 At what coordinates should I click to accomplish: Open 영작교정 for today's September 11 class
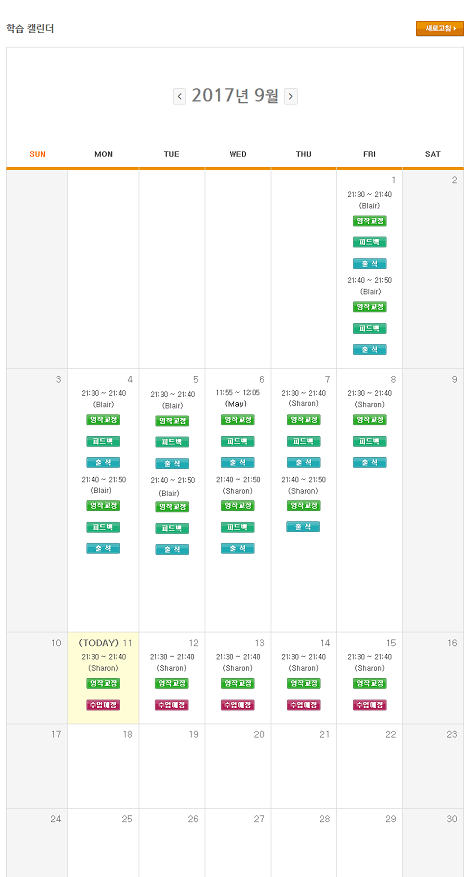point(103,683)
